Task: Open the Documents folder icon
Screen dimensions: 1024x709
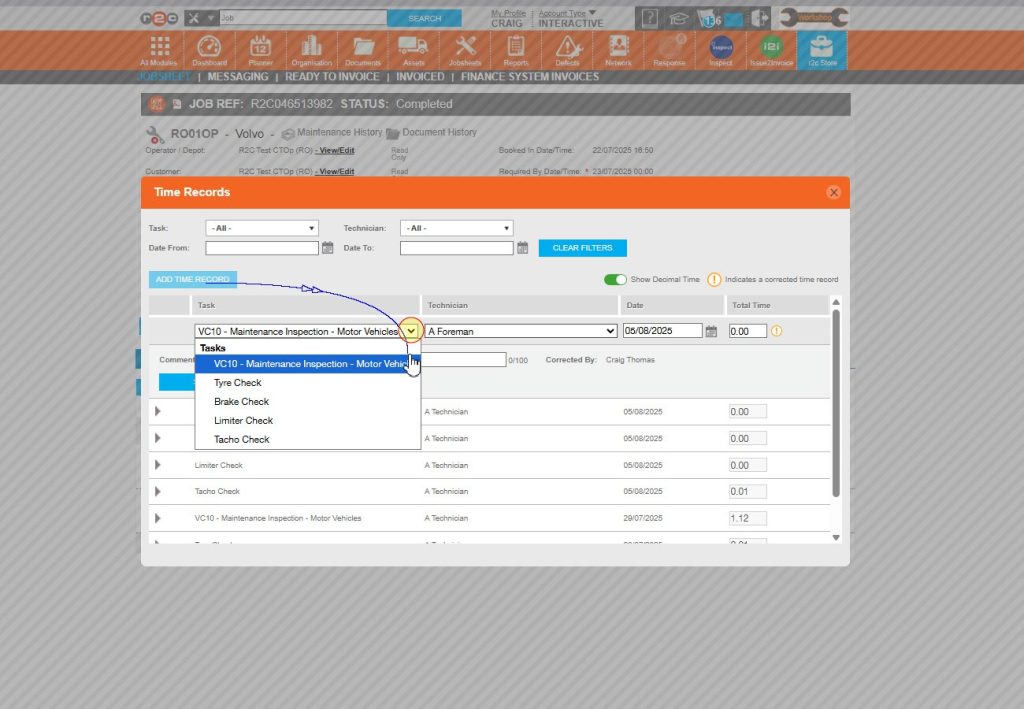Action: [362, 51]
